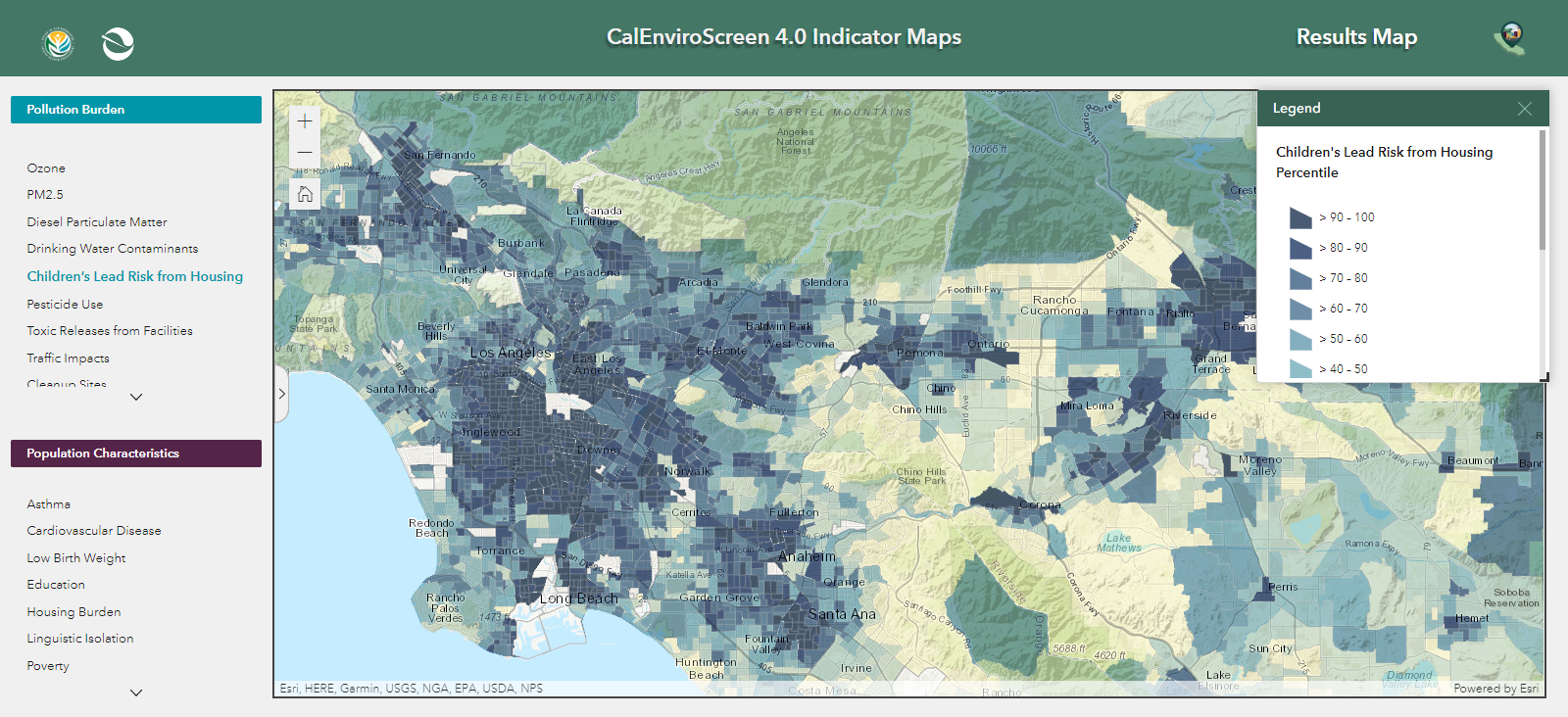Show the Education indicator map

(56, 585)
